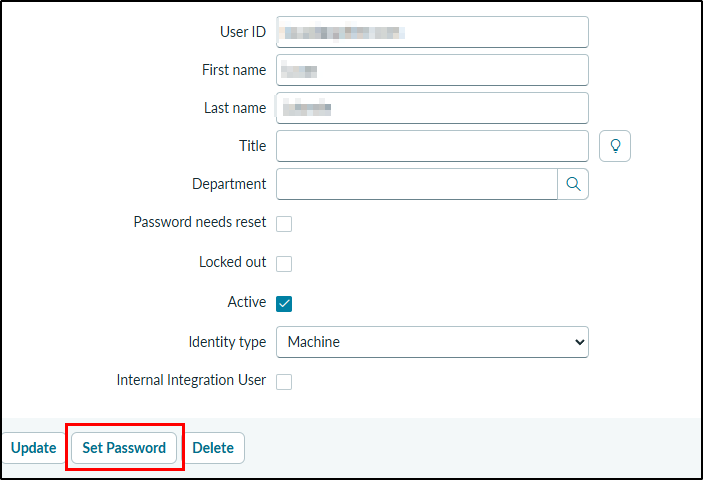
Task: Click the Internal Integration User label
Action: tap(191, 380)
